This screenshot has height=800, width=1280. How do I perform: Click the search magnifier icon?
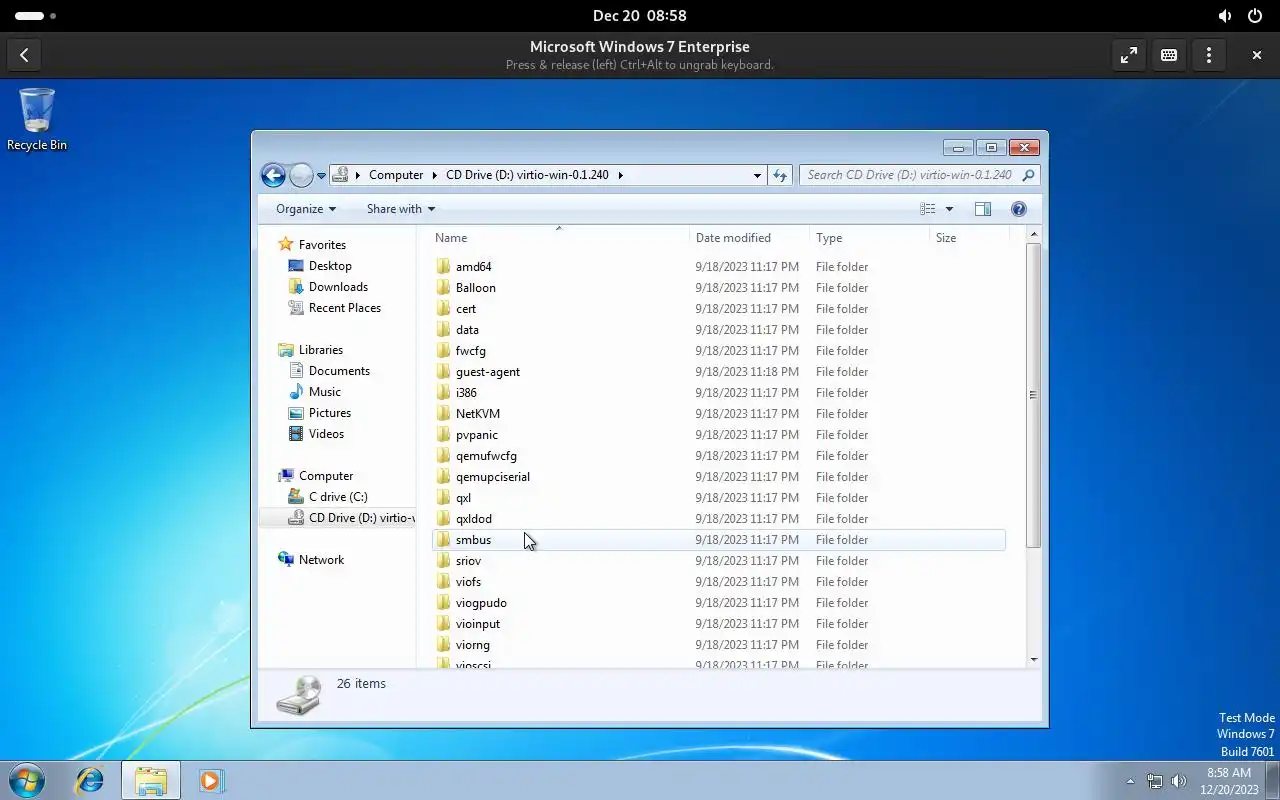point(1028,175)
